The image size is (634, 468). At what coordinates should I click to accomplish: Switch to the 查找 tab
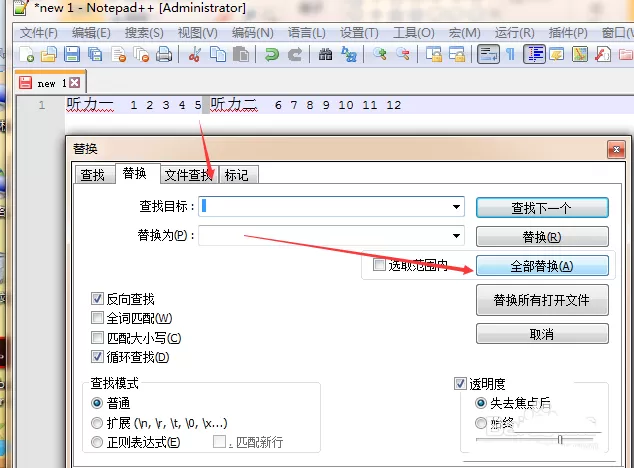click(93, 175)
